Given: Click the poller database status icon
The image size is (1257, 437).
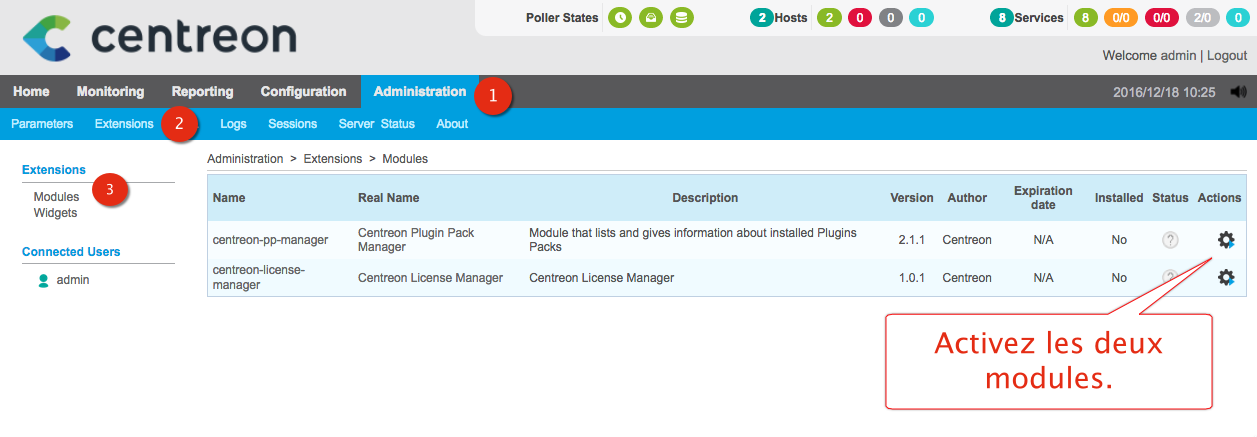Looking at the screenshot, I should click(681, 18).
